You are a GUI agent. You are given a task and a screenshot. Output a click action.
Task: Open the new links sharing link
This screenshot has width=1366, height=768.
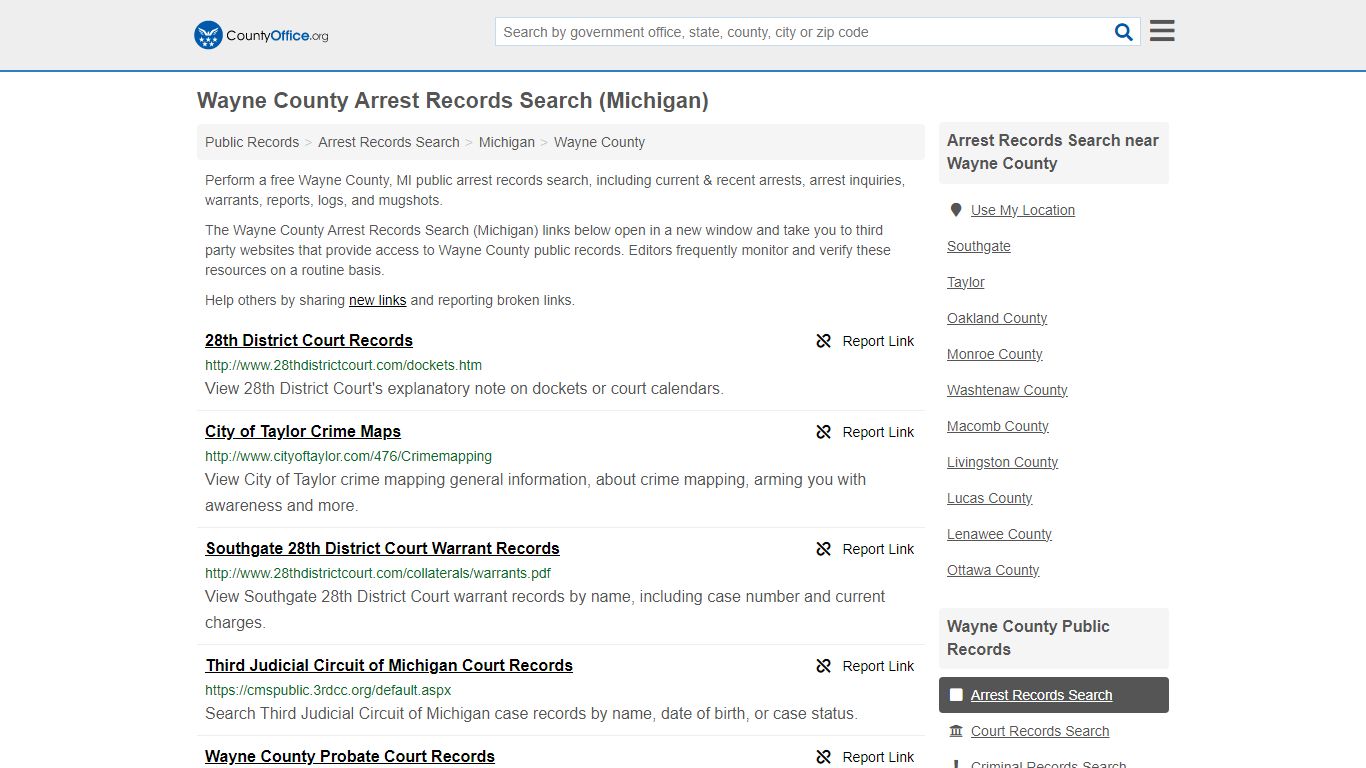[x=377, y=300]
